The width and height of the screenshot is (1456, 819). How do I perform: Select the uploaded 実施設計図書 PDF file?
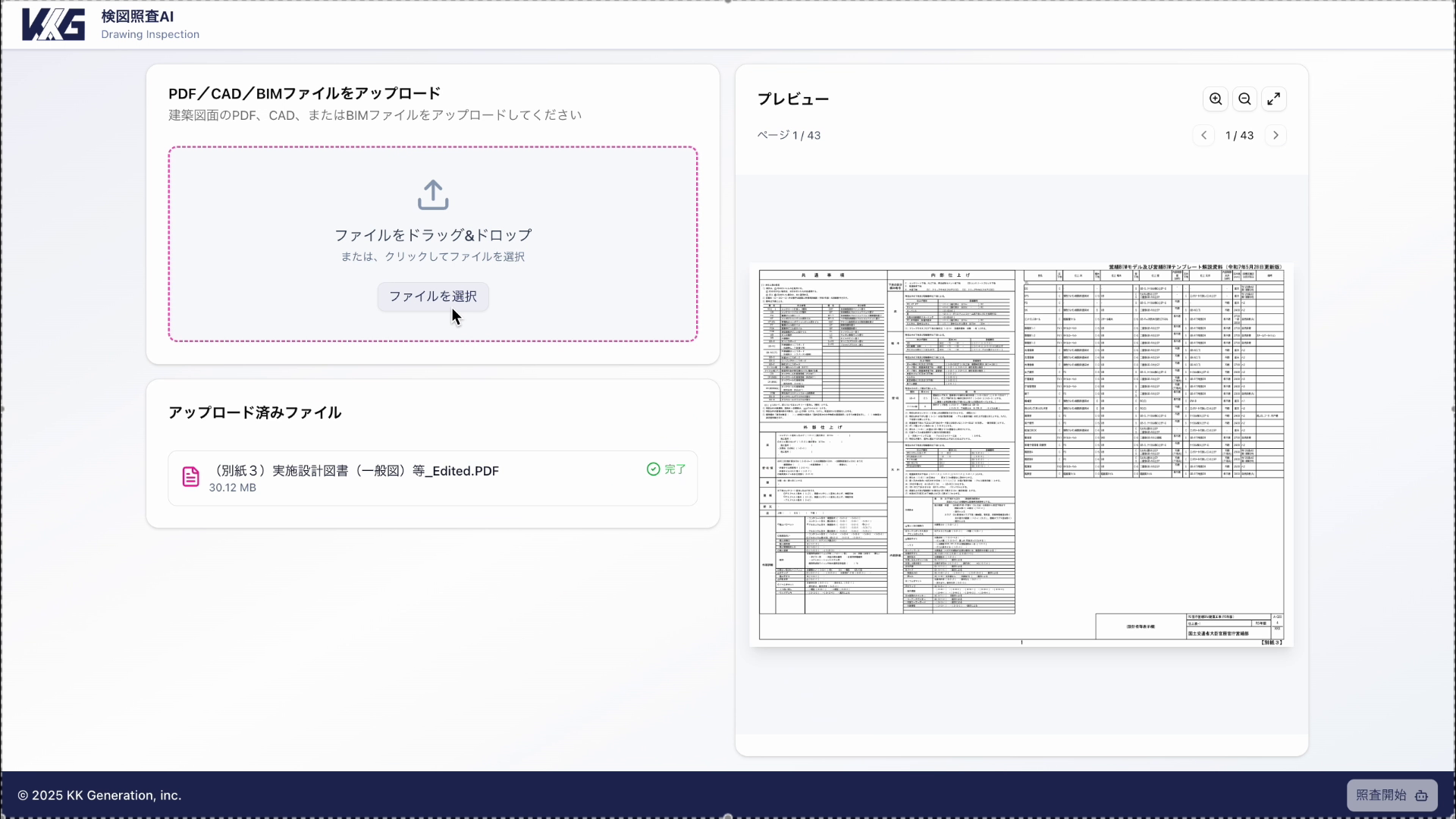[355, 471]
